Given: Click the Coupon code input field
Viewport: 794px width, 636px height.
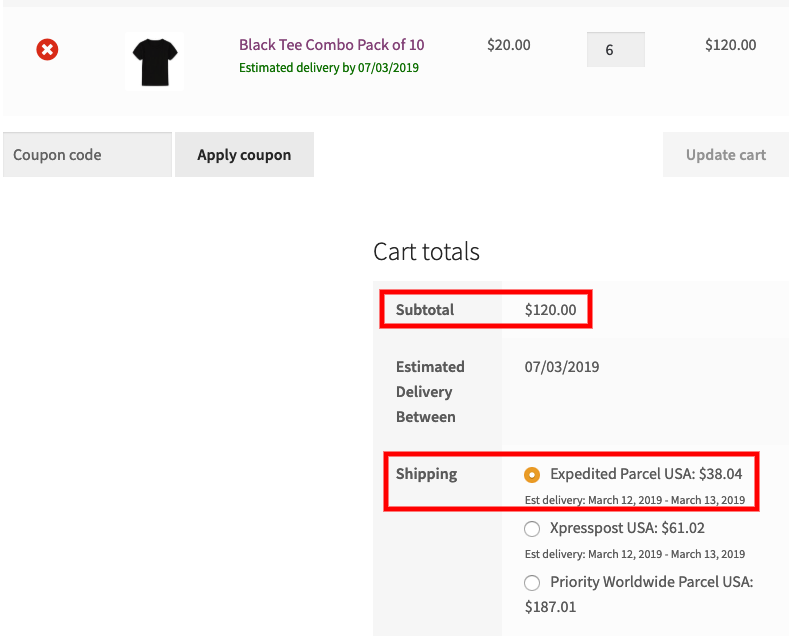Looking at the screenshot, I should [x=87, y=155].
